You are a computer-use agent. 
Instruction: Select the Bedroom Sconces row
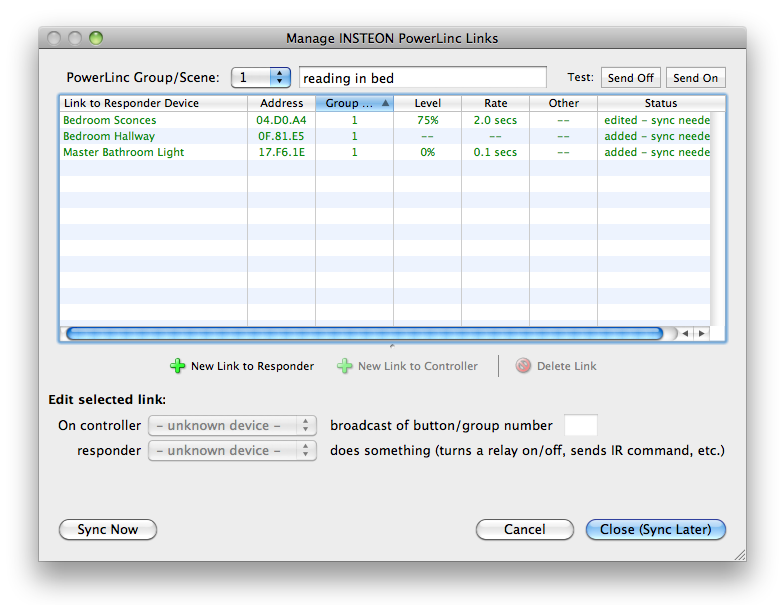(x=385, y=120)
